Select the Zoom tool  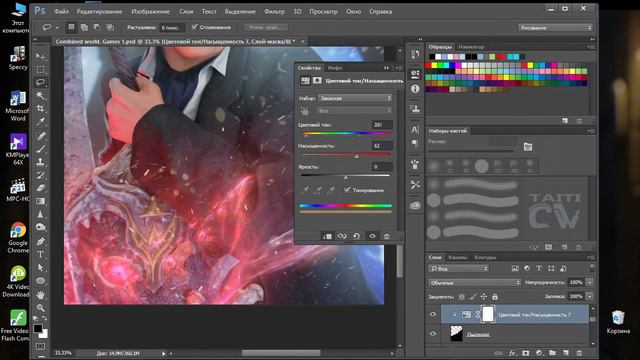(40, 308)
